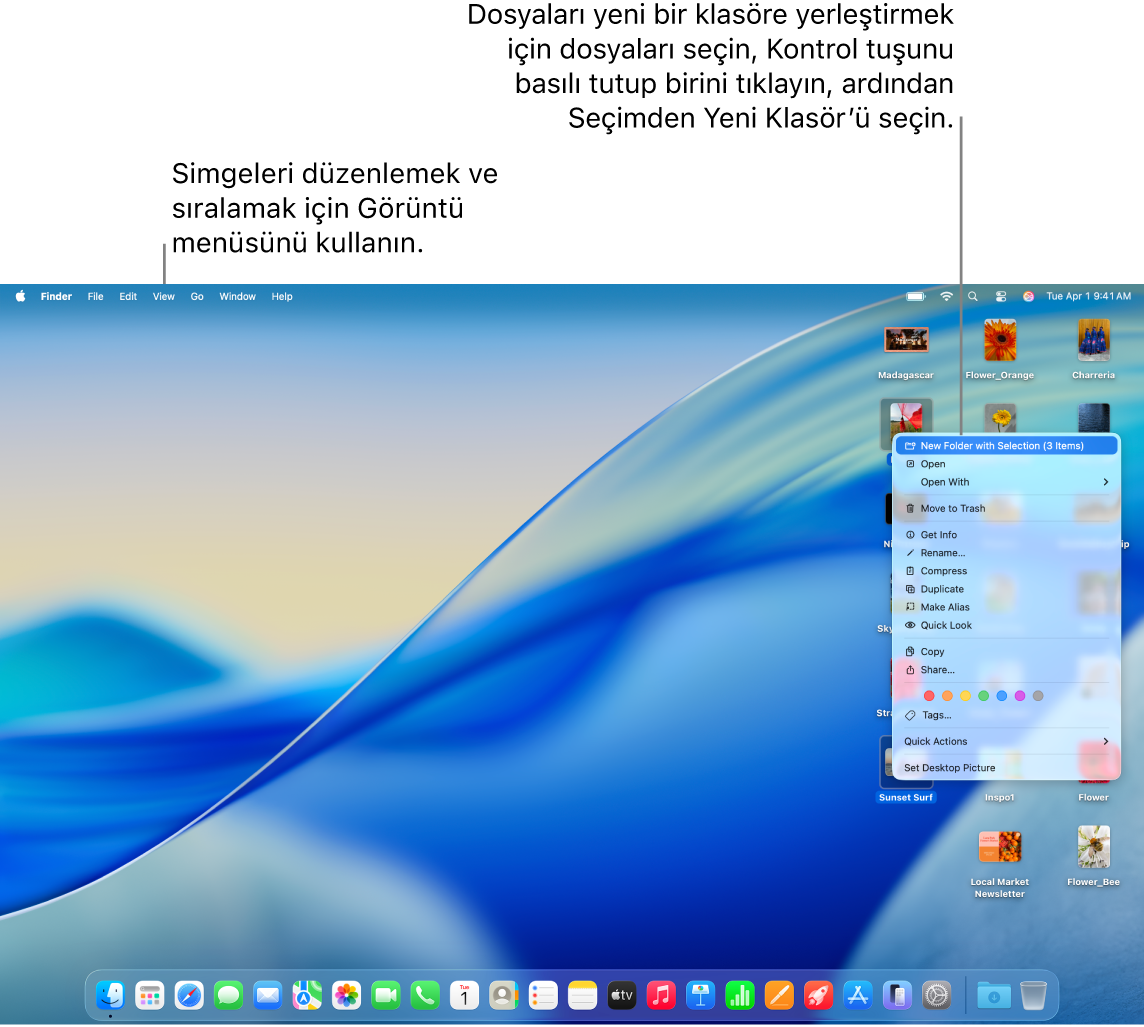The width and height of the screenshot is (1144, 1027).
Task: Open the Help menu
Action: coord(282,297)
